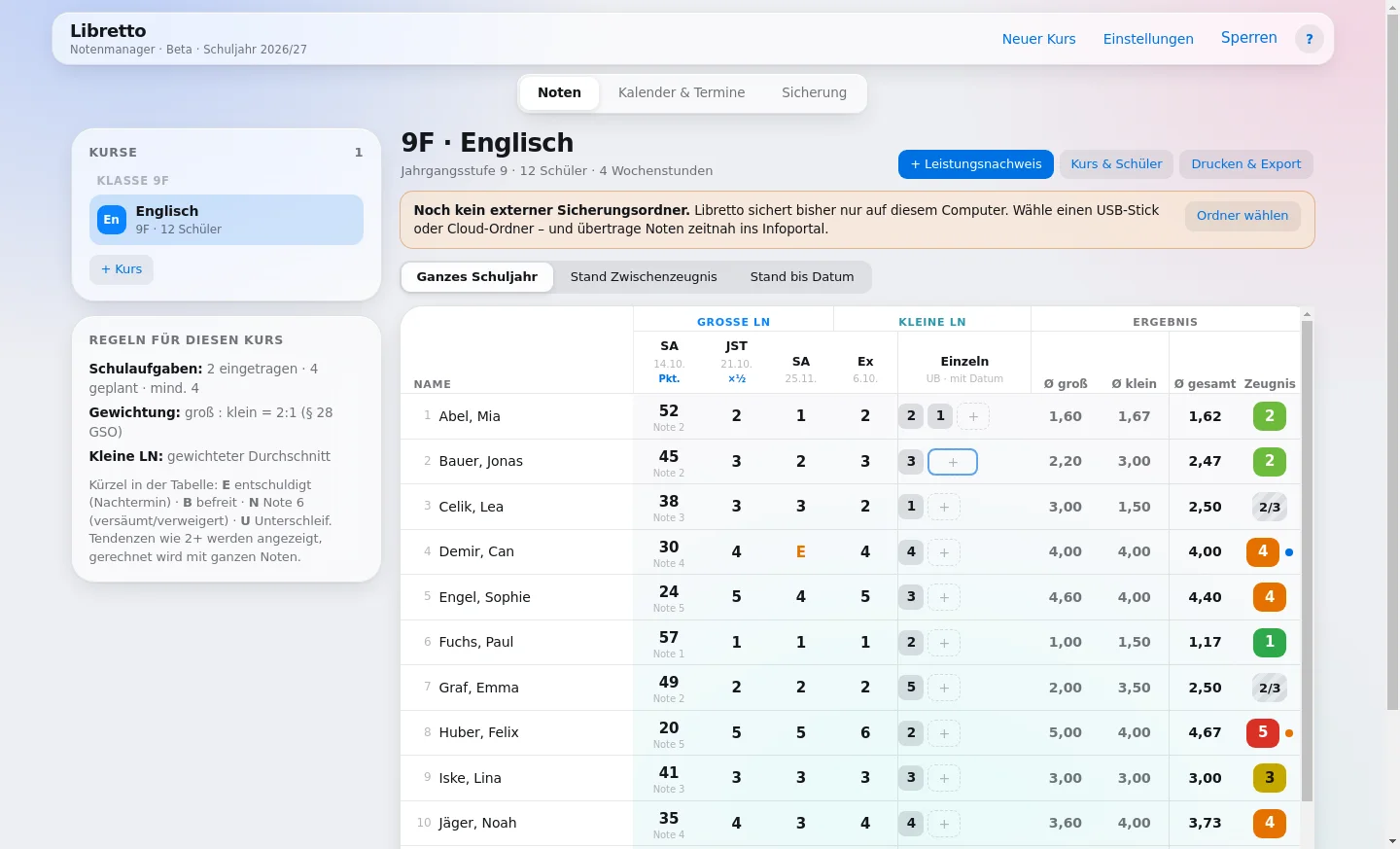Click Zeugnis grade badge for Abel, Mia
Viewport: 1400px width, 849px height.
[1270, 416]
